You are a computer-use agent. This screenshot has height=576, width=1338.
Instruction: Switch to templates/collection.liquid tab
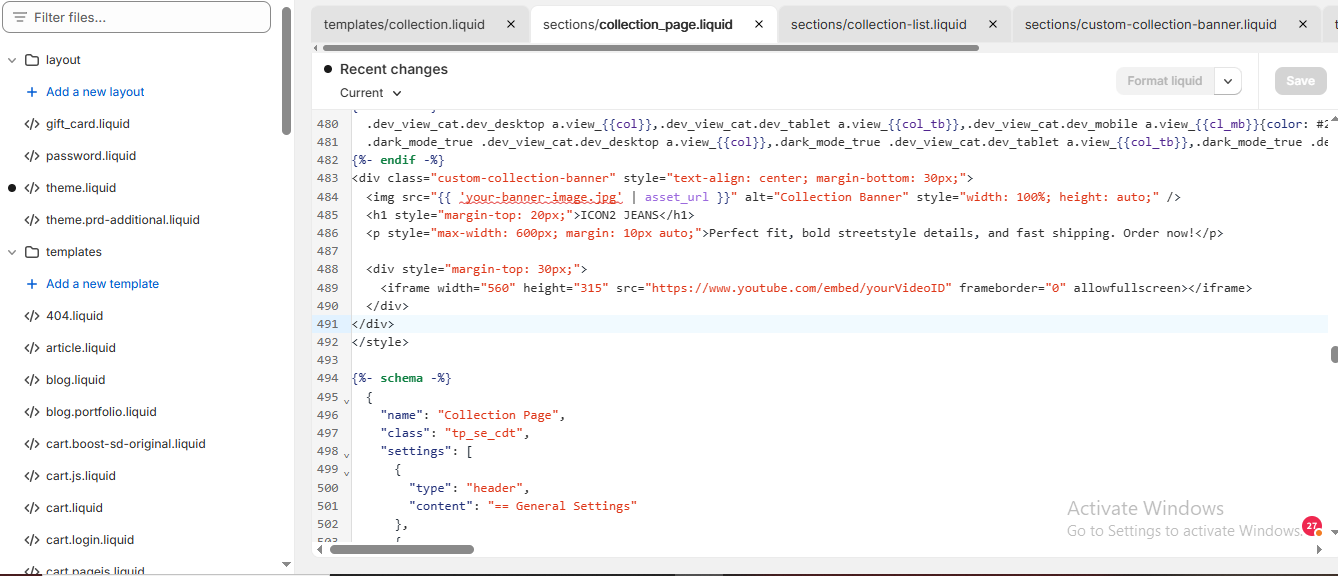pos(404,24)
